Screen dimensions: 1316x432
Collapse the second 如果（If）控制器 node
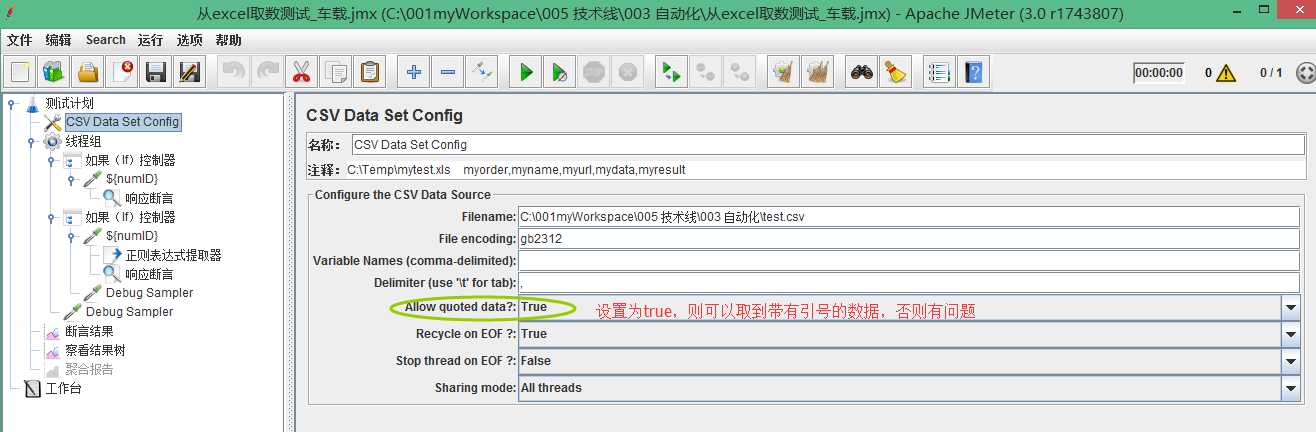point(51,217)
